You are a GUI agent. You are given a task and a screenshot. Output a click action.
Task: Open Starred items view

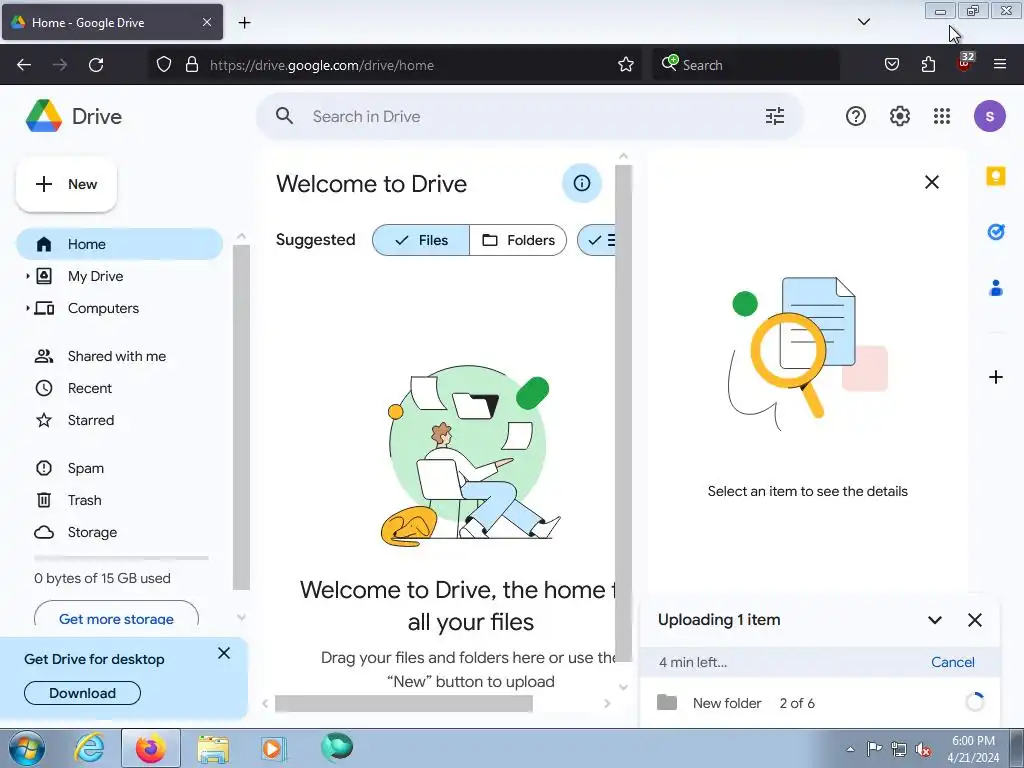pos(120,420)
